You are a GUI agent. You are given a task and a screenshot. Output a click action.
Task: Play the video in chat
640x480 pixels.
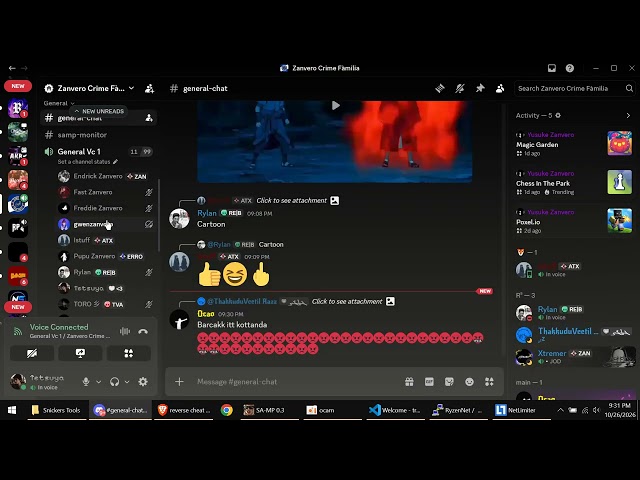[x=336, y=106]
